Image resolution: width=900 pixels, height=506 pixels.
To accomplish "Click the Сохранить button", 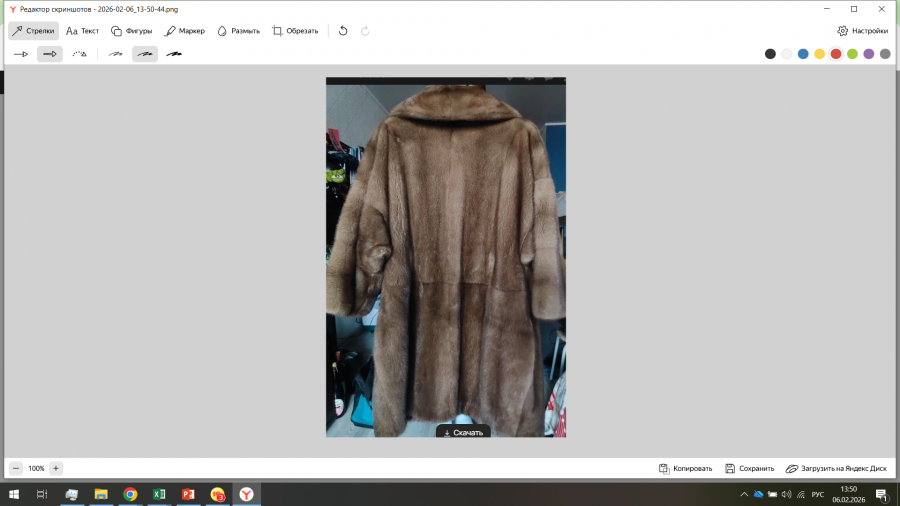I will [750, 468].
